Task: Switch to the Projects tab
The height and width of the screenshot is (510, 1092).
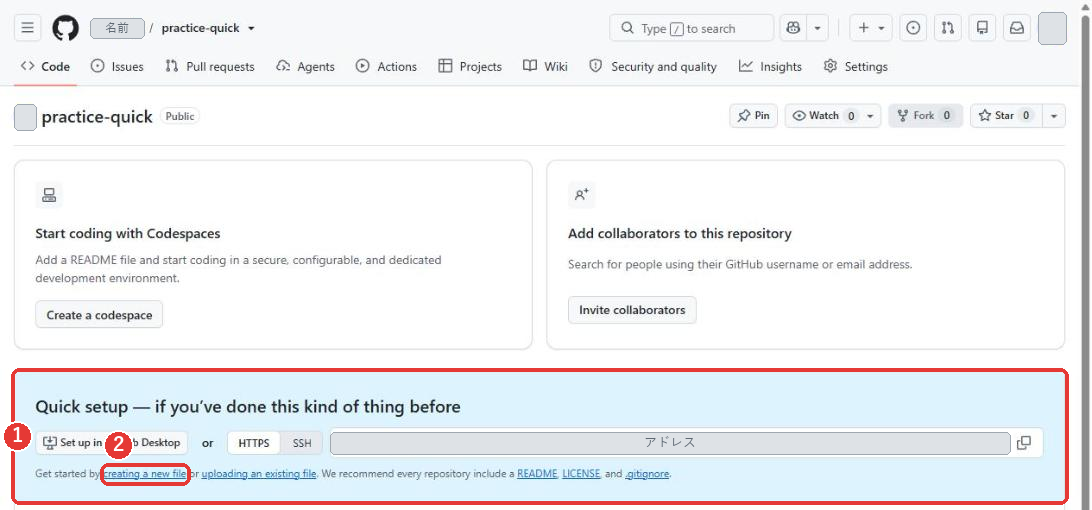Action: (469, 66)
